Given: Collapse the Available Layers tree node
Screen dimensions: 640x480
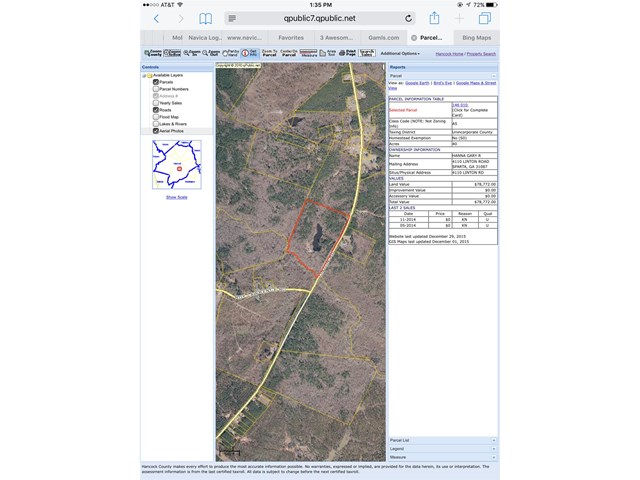Looking at the screenshot, I should pos(144,76).
